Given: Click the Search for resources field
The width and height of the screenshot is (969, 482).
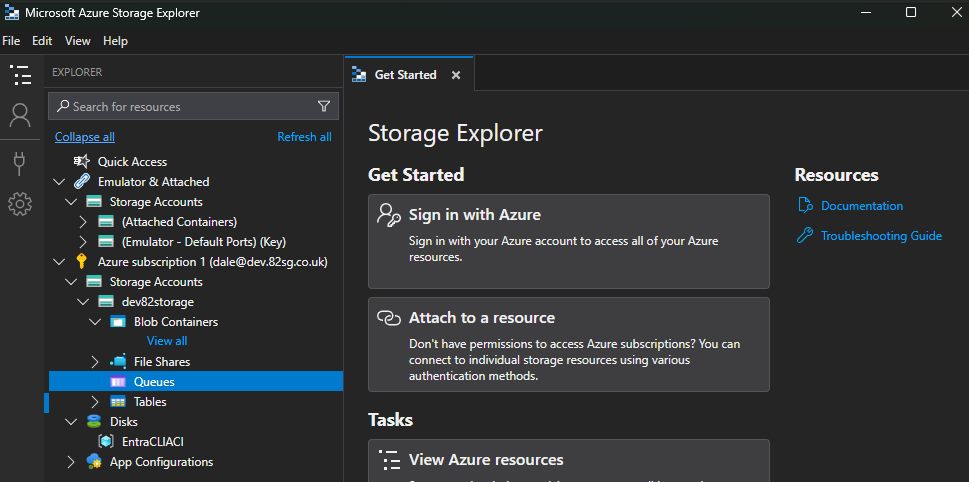Looking at the screenshot, I should coord(193,106).
